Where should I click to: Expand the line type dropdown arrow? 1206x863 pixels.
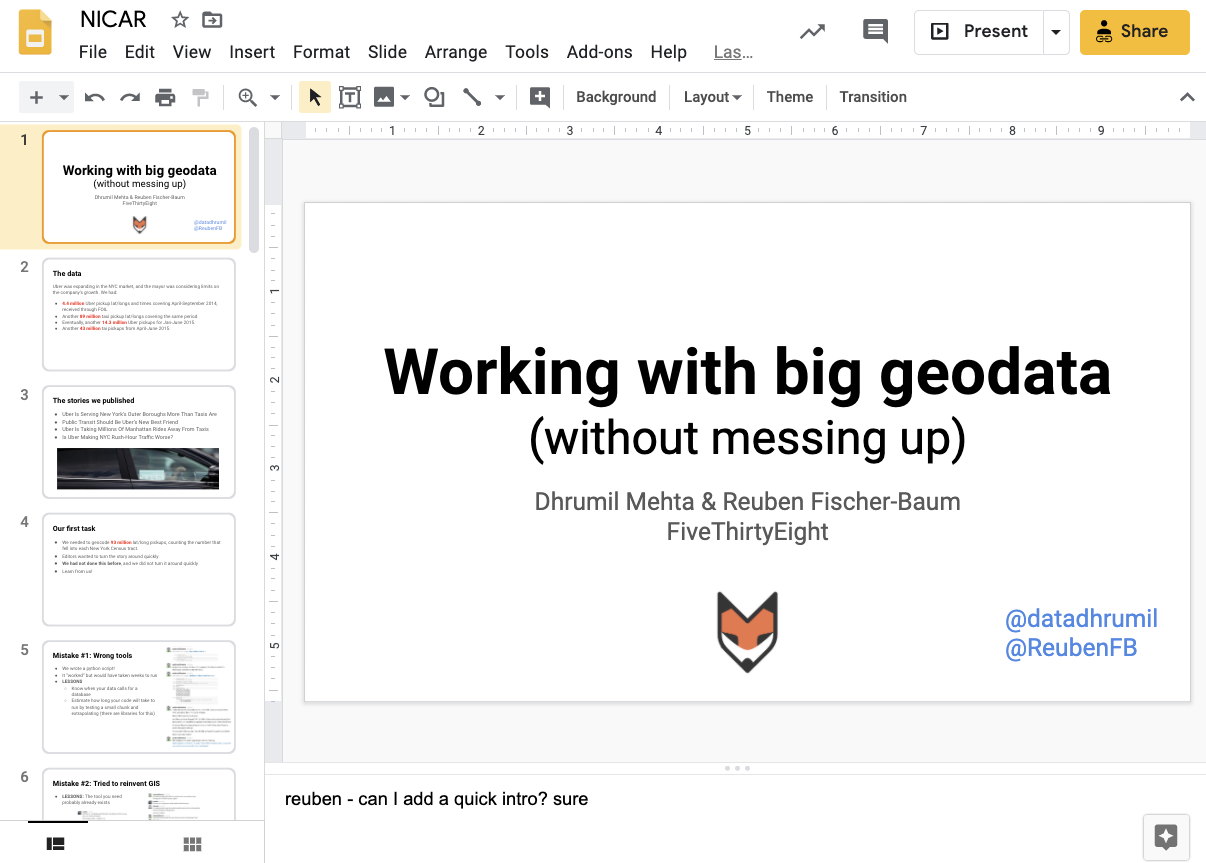[x=499, y=97]
